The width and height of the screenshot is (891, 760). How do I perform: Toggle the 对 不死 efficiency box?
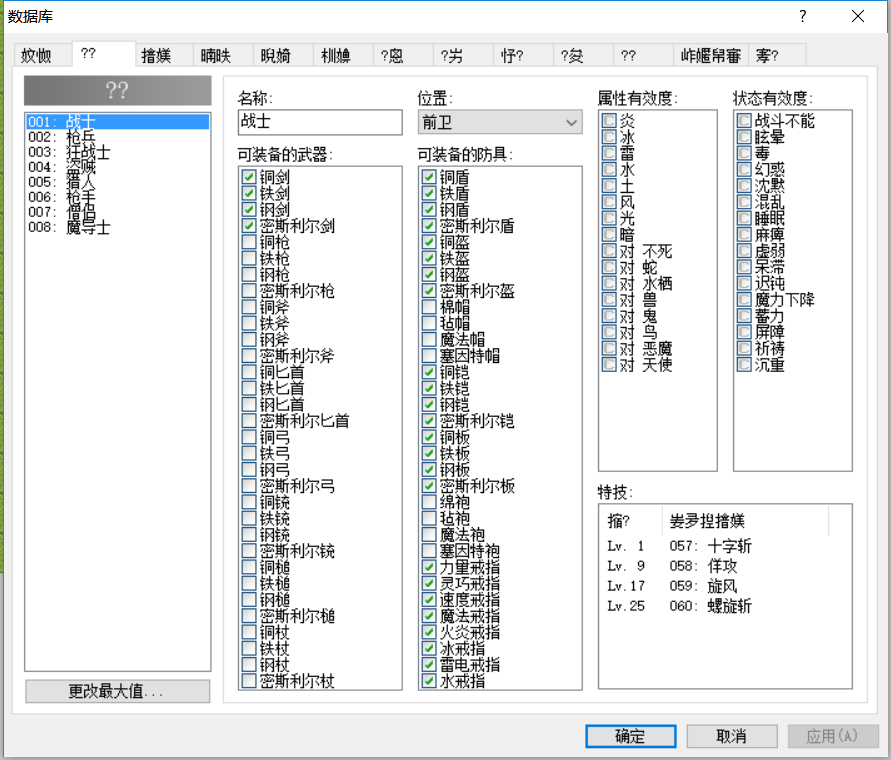tap(609, 251)
